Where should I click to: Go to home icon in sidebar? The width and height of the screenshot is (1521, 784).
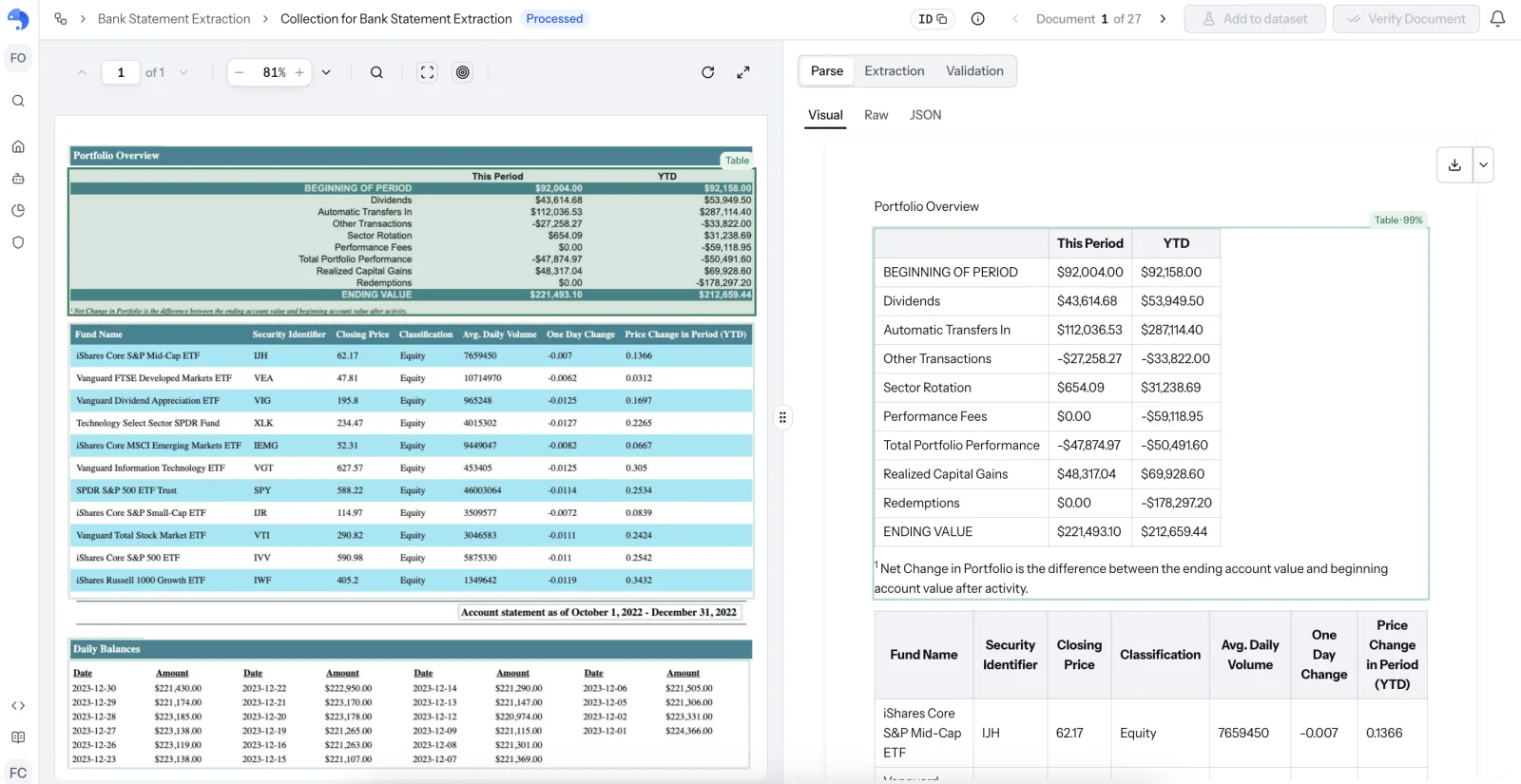pyautogui.click(x=18, y=146)
